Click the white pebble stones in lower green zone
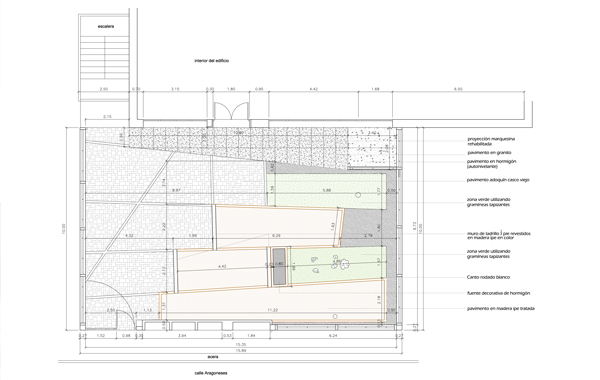Image resolution: width=600 pixels, height=380 pixels. point(330,263)
